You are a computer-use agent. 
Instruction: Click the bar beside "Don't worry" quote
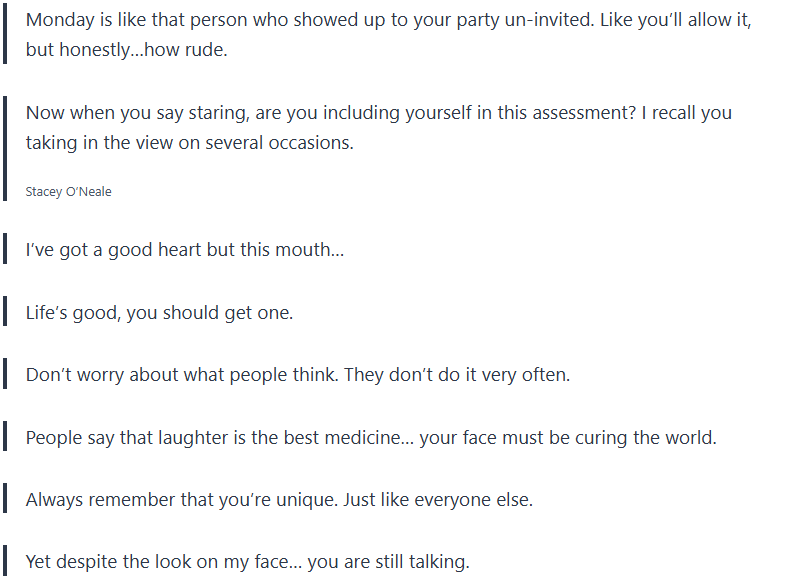tap(5, 375)
